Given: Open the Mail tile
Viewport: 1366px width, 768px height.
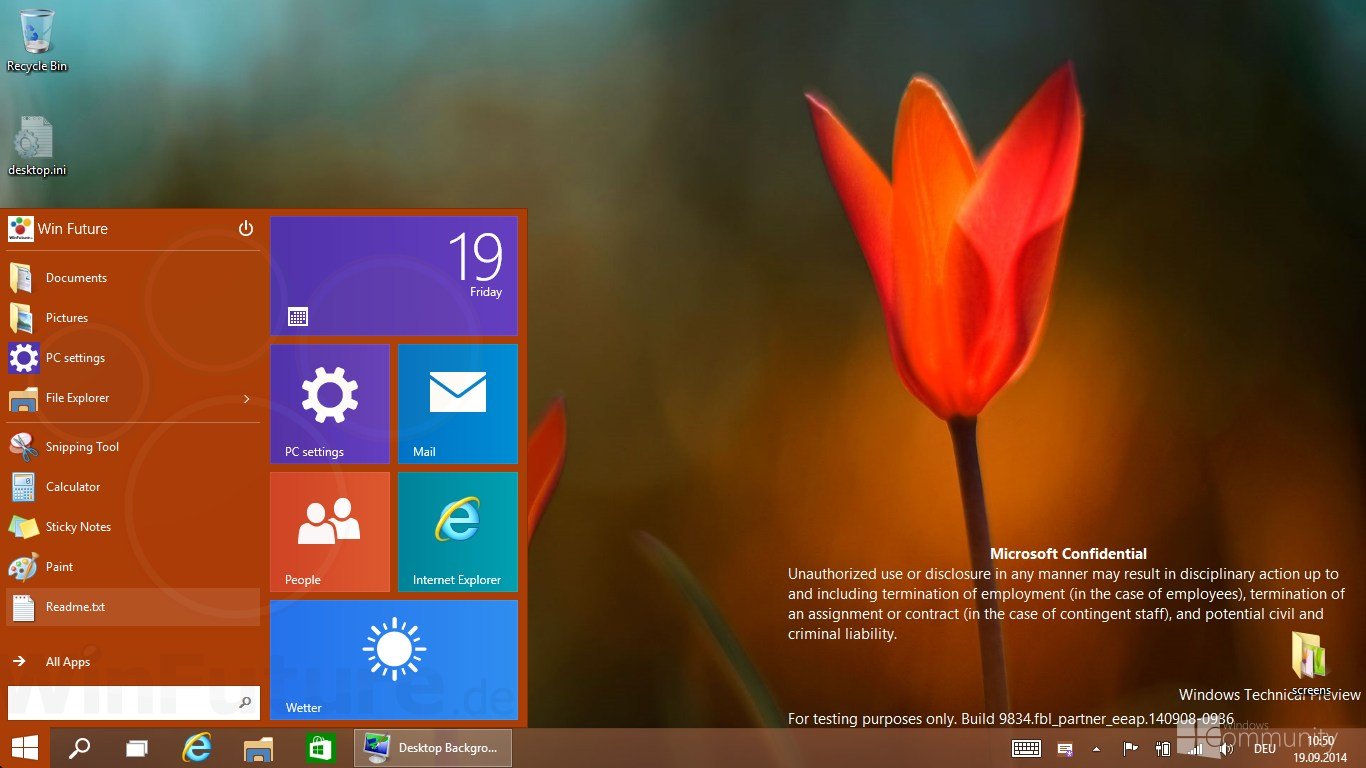Looking at the screenshot, I should 458,404.
